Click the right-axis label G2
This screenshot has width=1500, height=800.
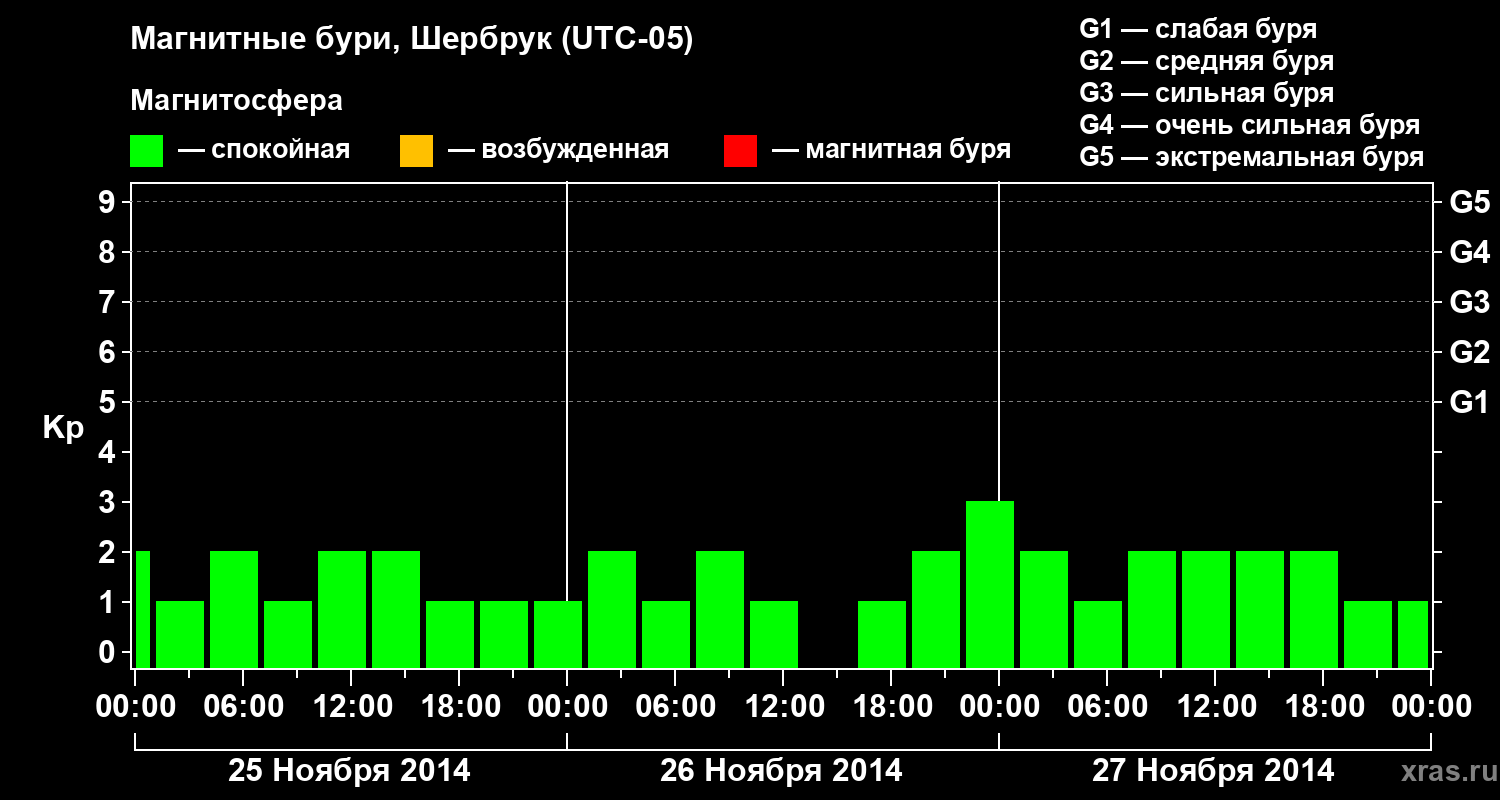tap(1470, 352)
